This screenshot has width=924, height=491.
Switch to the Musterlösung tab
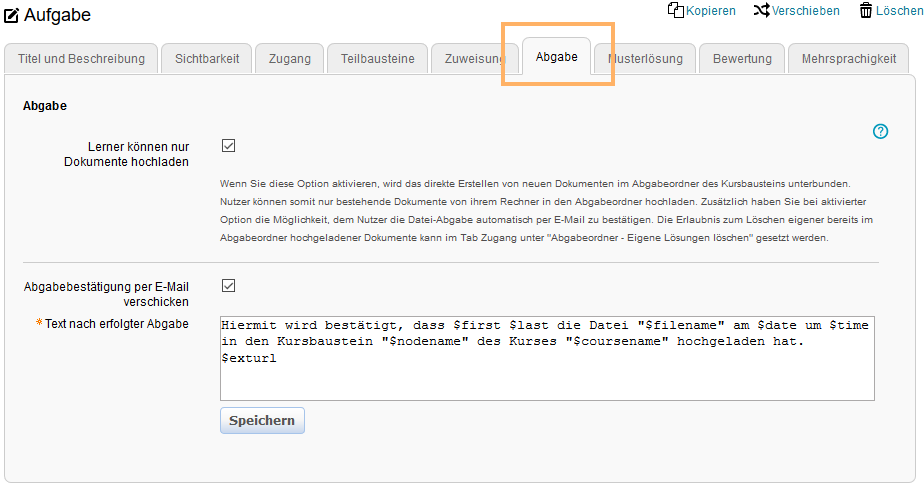(645, 59)
